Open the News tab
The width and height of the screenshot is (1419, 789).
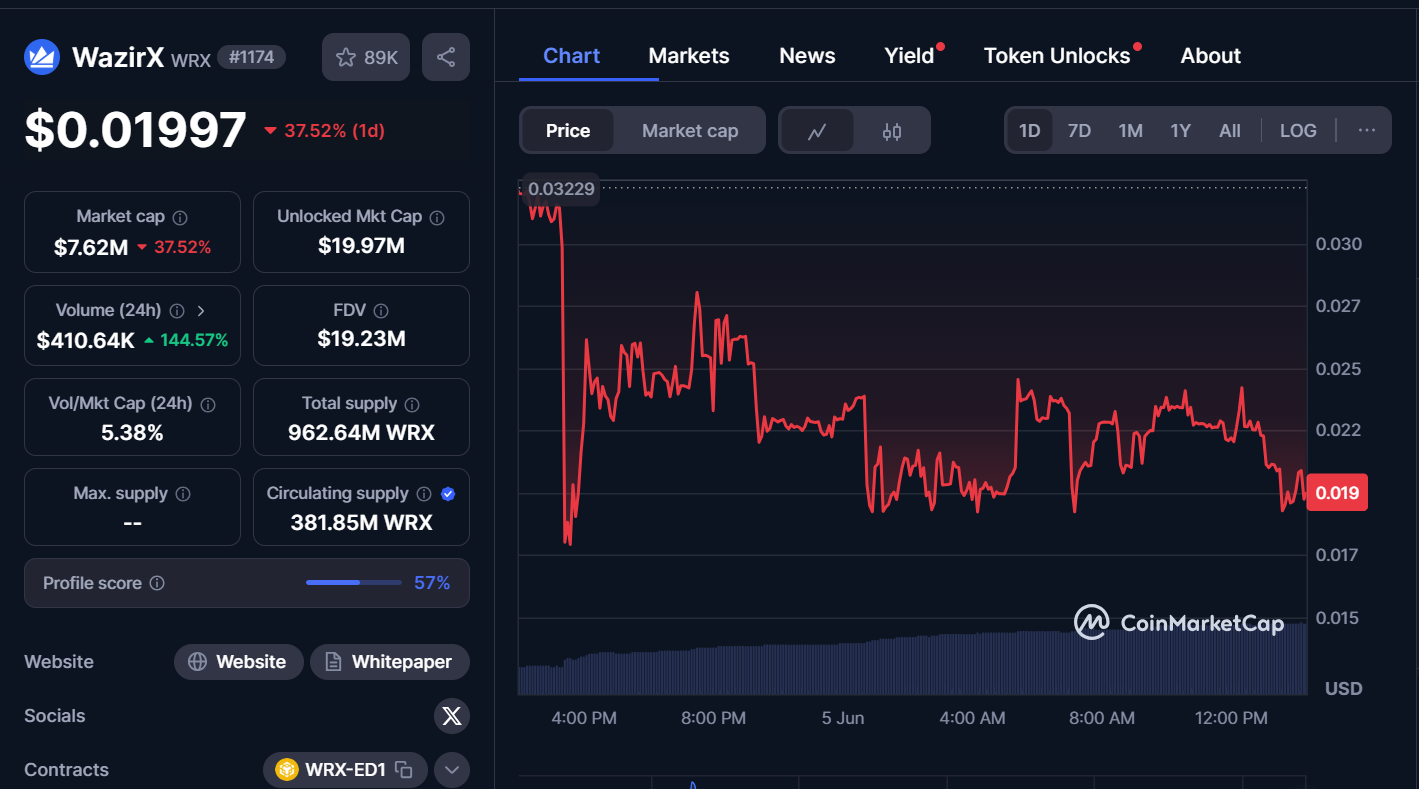[x=807, y=56]
